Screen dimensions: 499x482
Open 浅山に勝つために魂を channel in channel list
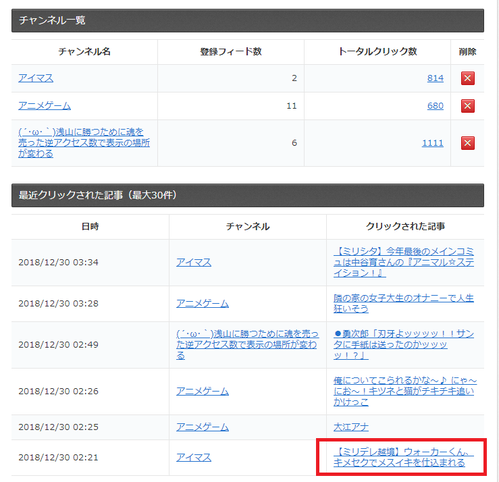[x=84, y=143]
